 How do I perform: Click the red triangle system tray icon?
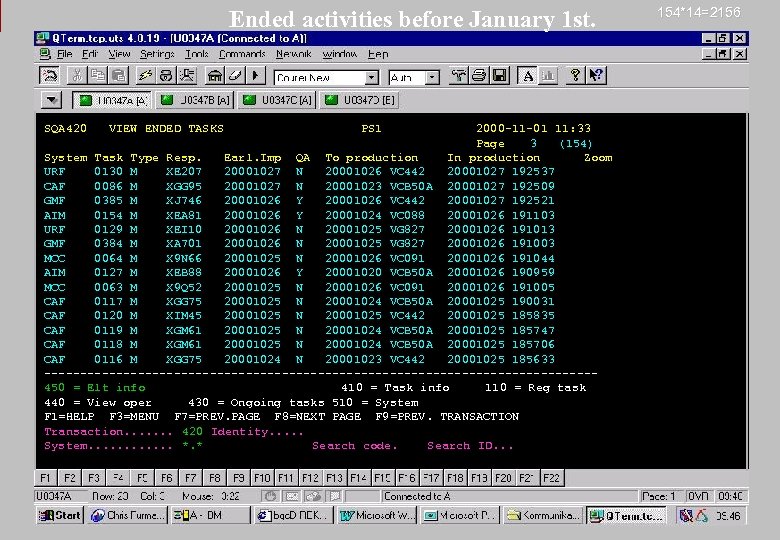tap(702, 516)
